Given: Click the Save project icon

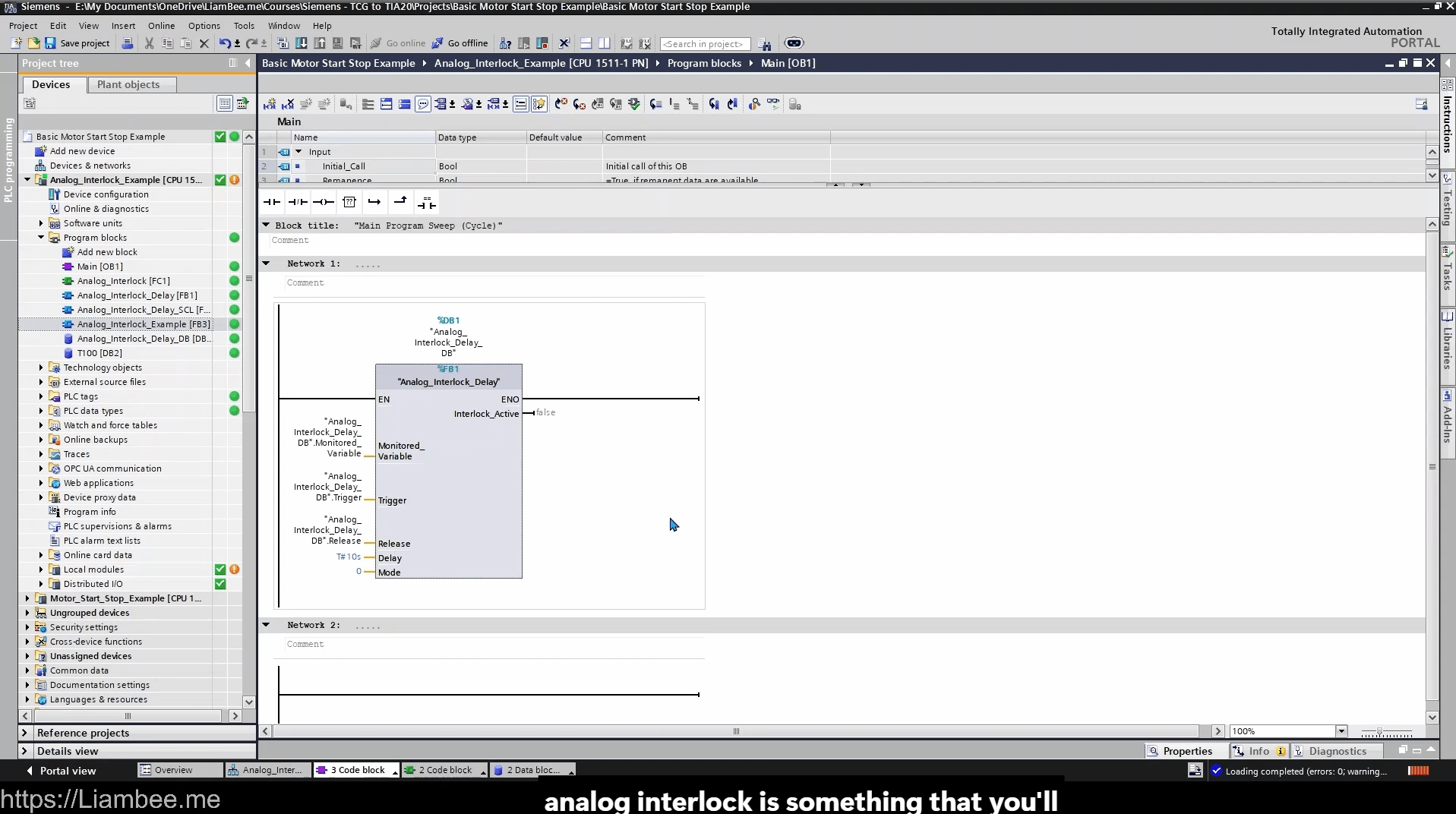Looking at the screenshot, I should (50, 43).
